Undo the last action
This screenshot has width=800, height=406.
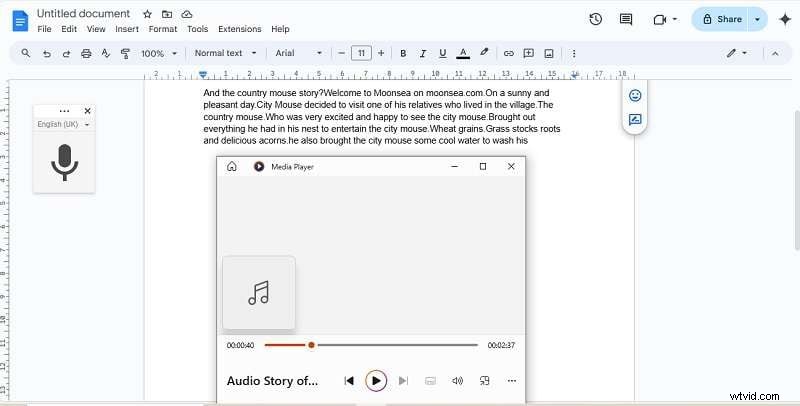pos(46,53)
